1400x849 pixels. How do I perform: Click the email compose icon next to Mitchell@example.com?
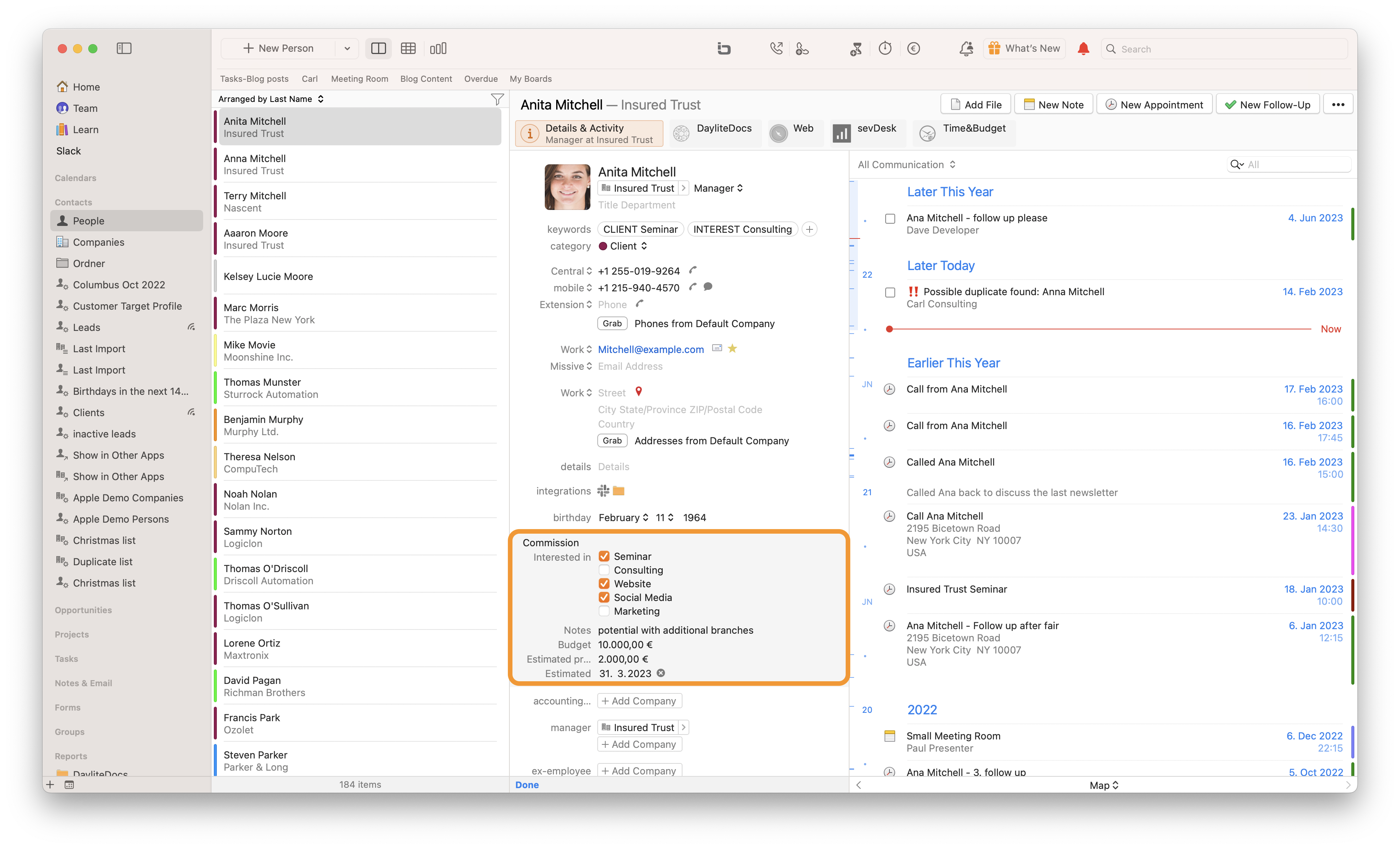point(717,348)
